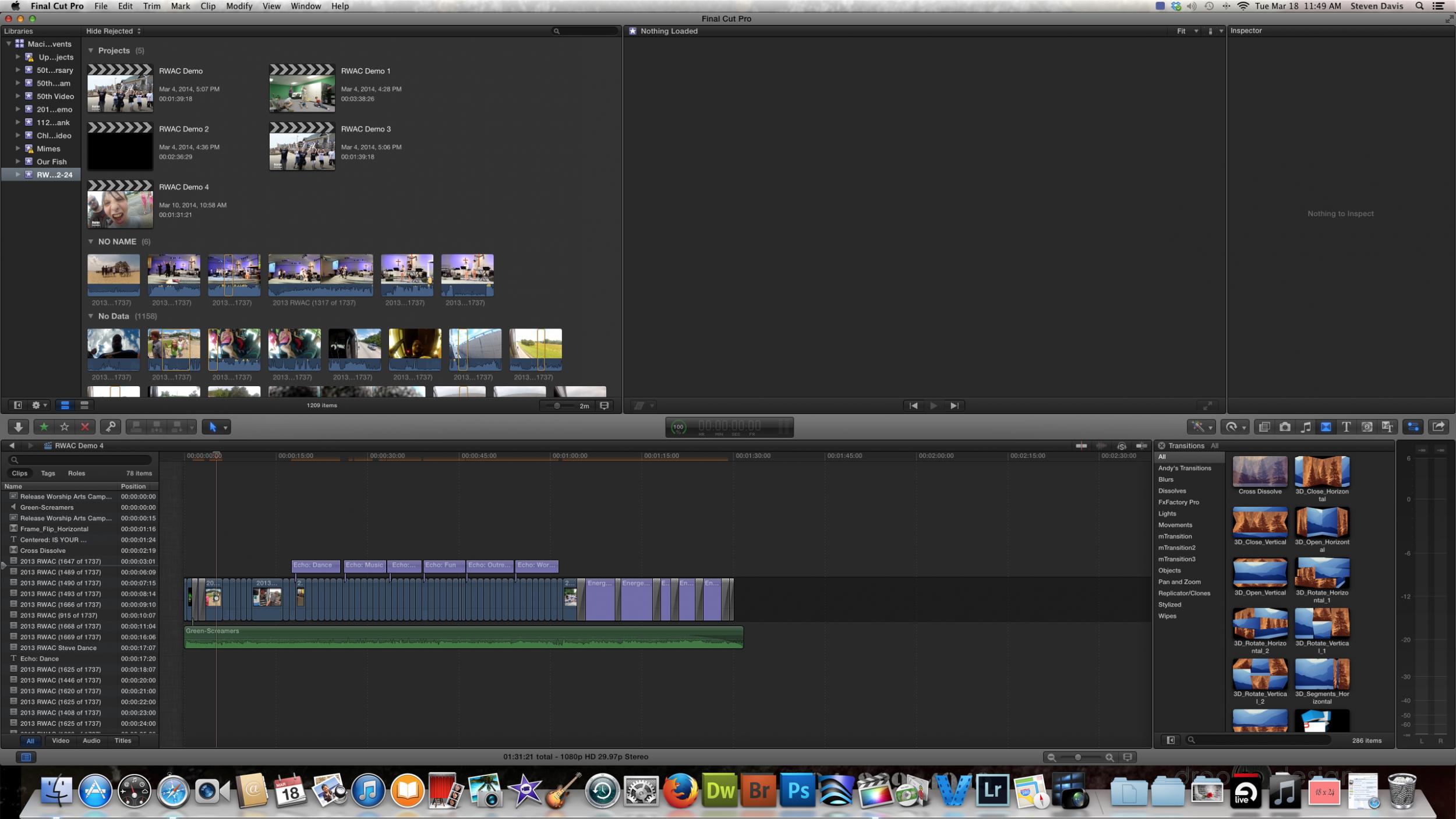Click the Import Media down-arrow button

18,427
